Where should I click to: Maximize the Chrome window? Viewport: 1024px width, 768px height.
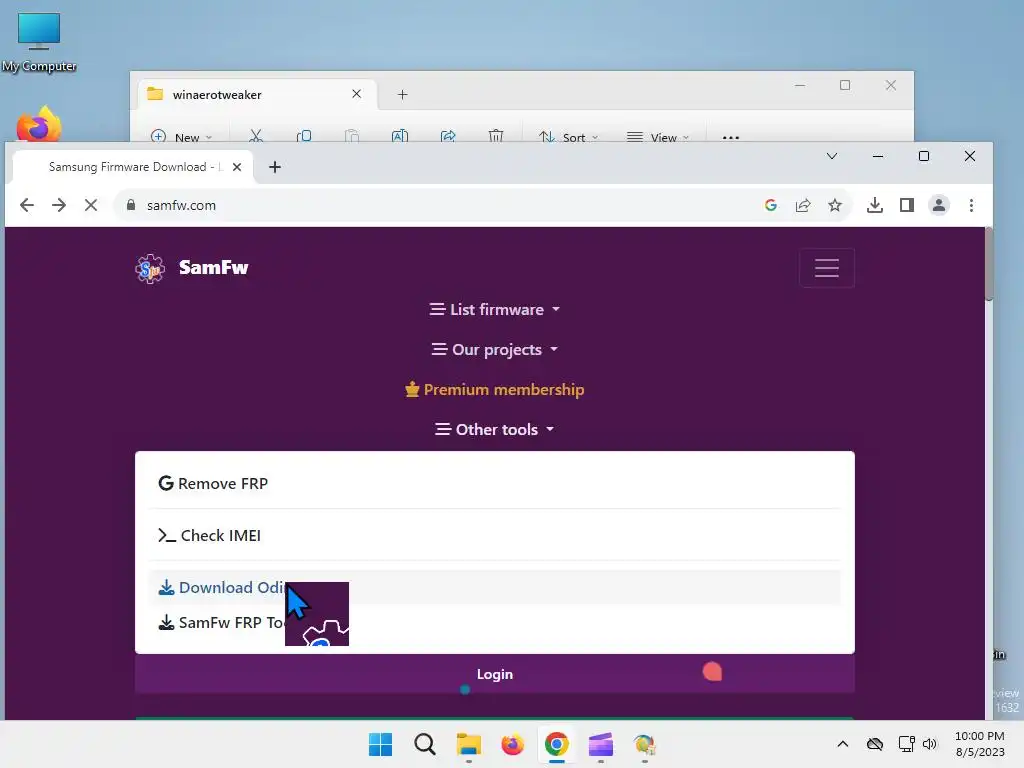pyautogui.click(x=923, y=156)
